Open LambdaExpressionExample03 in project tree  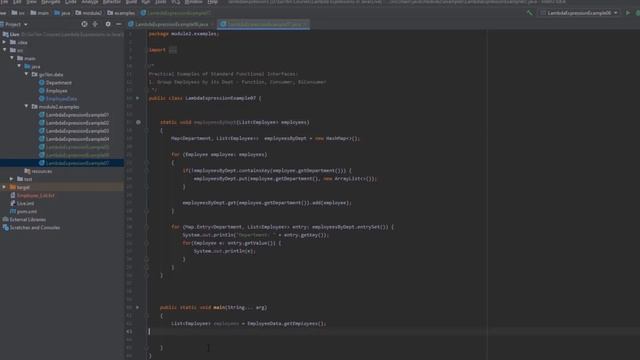(77, 131)
